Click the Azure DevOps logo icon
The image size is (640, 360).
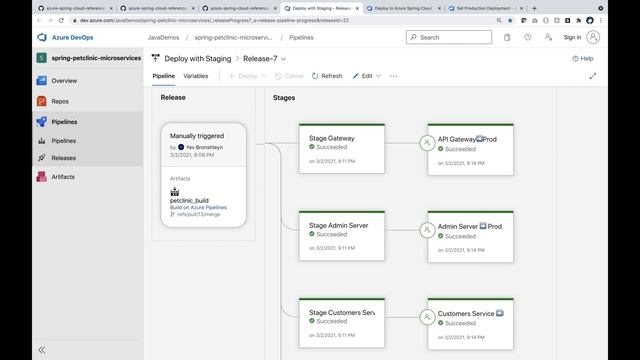coord(42,37)
